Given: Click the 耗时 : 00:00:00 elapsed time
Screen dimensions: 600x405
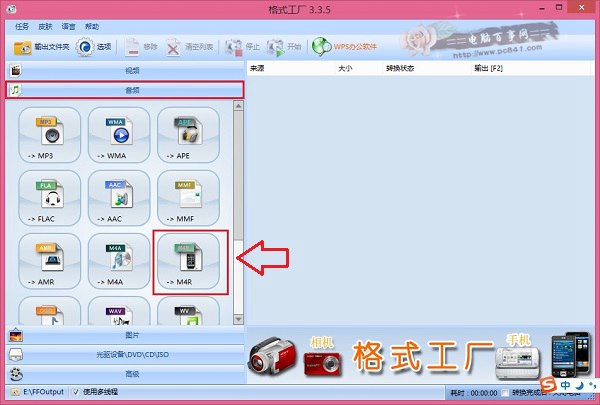Looking at the screenshot, I should [474, 393].
